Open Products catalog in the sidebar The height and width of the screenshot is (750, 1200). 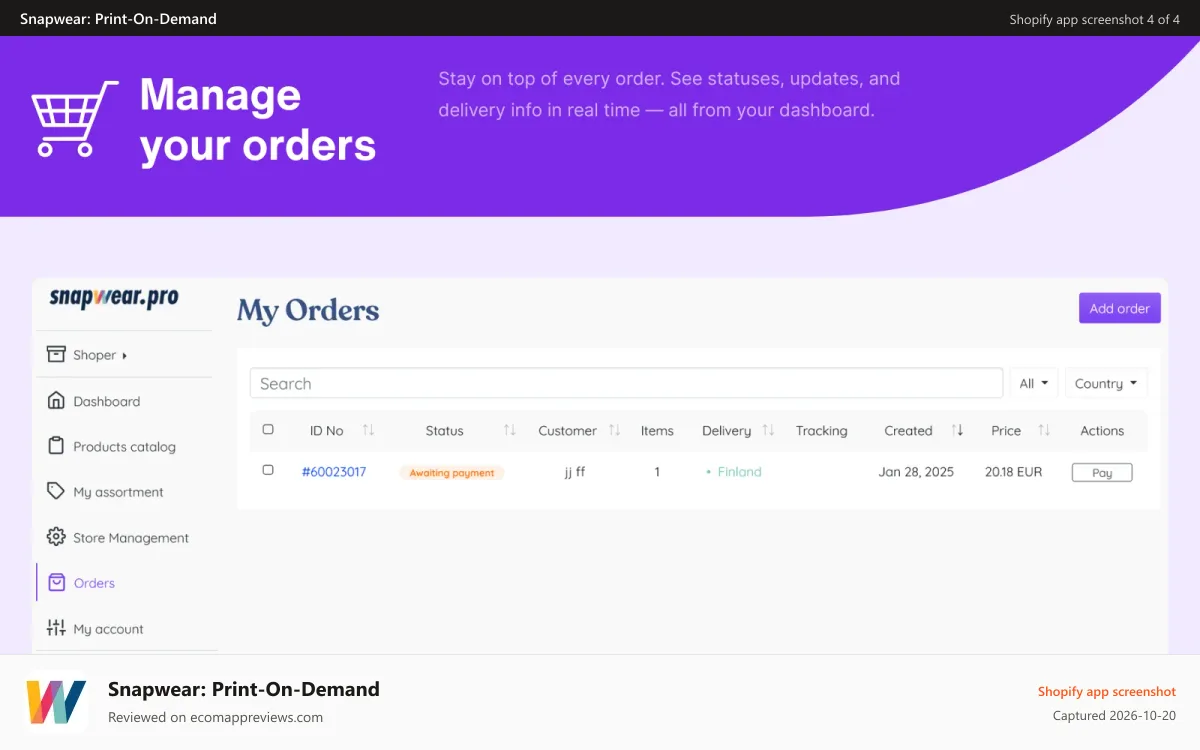(124, 446)
